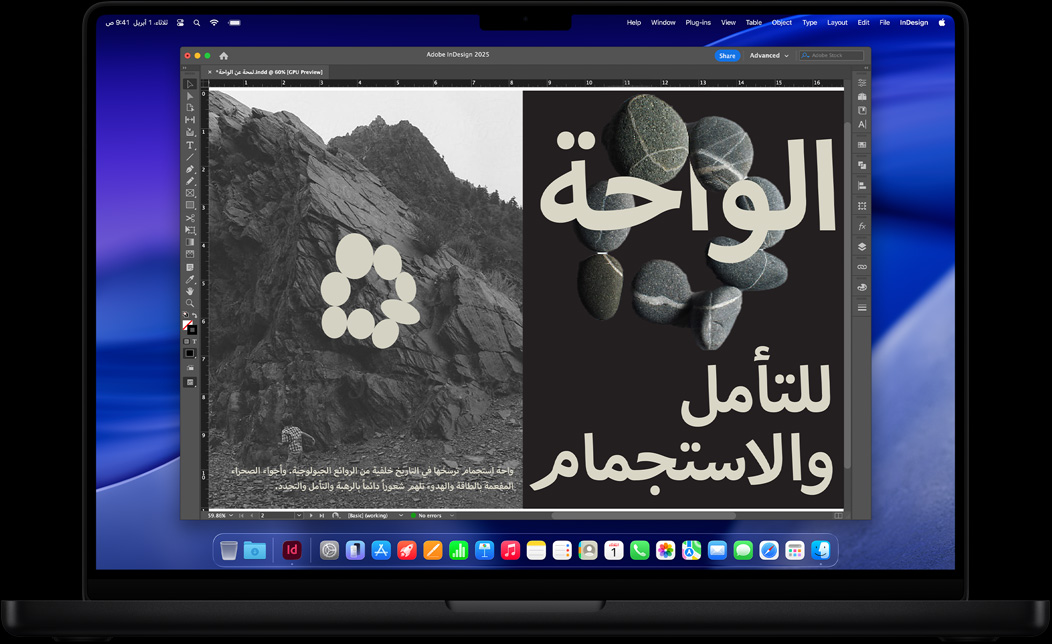Open the Advanced workspace dropdown
This screenshot has width=1052, height=644.
click(768, 55)
